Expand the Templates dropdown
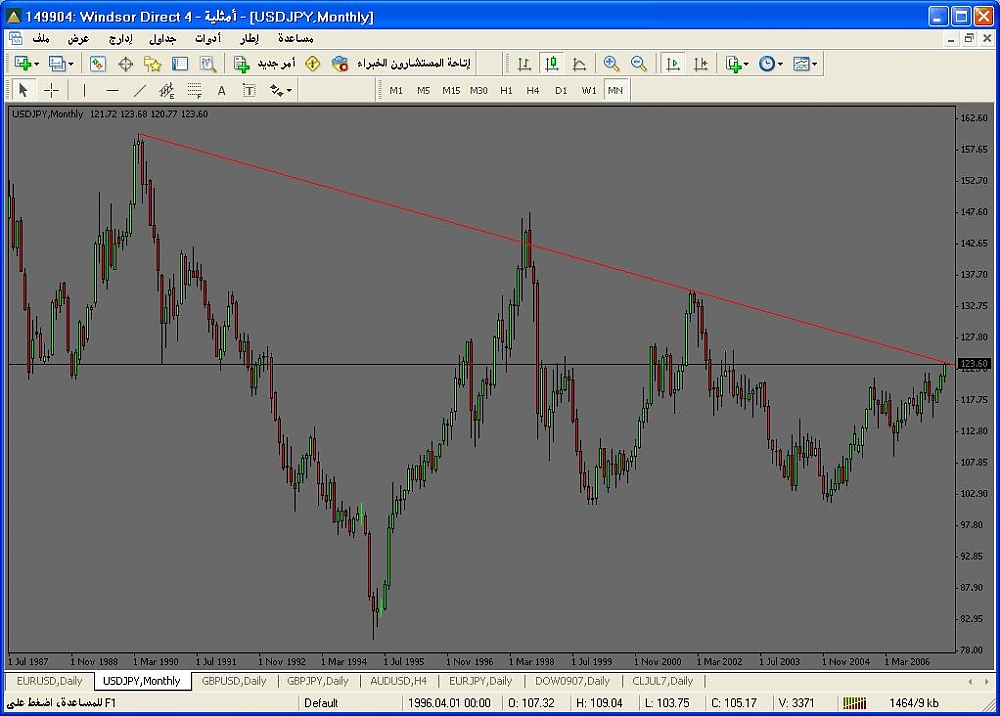 pyautogui.click(x=805, y=64)
